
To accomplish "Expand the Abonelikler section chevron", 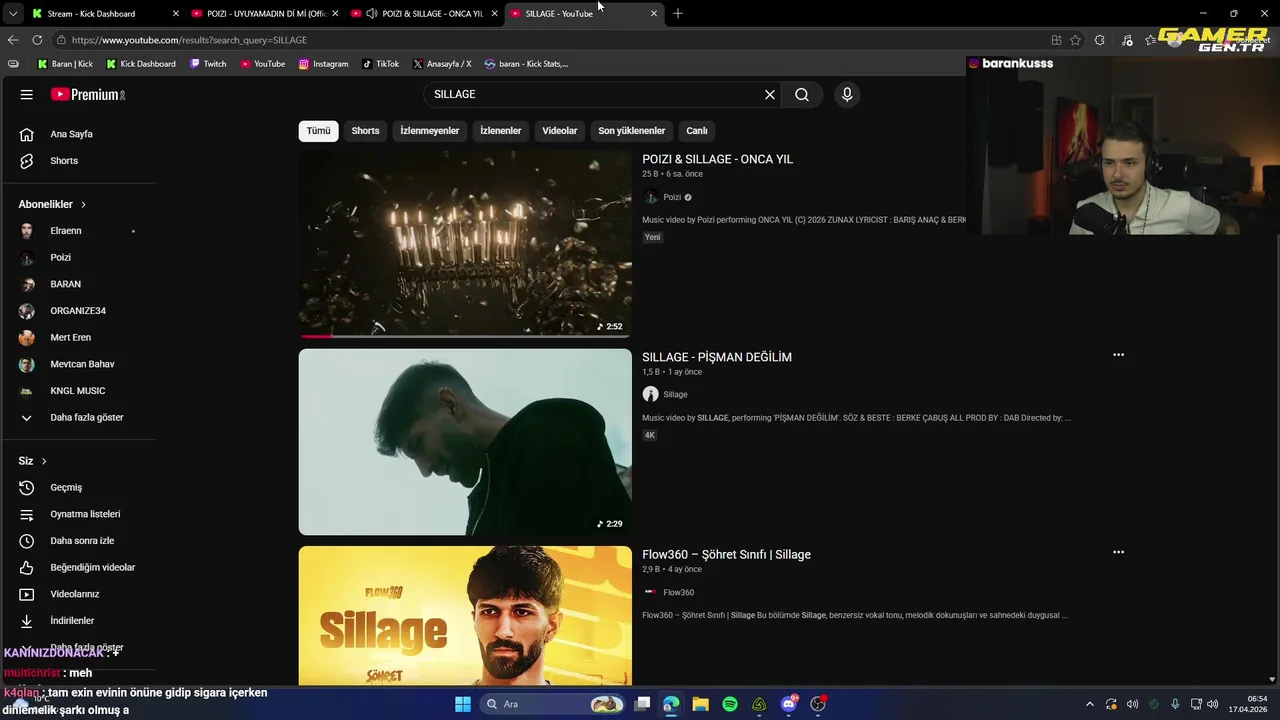I will tap(83, 204).
